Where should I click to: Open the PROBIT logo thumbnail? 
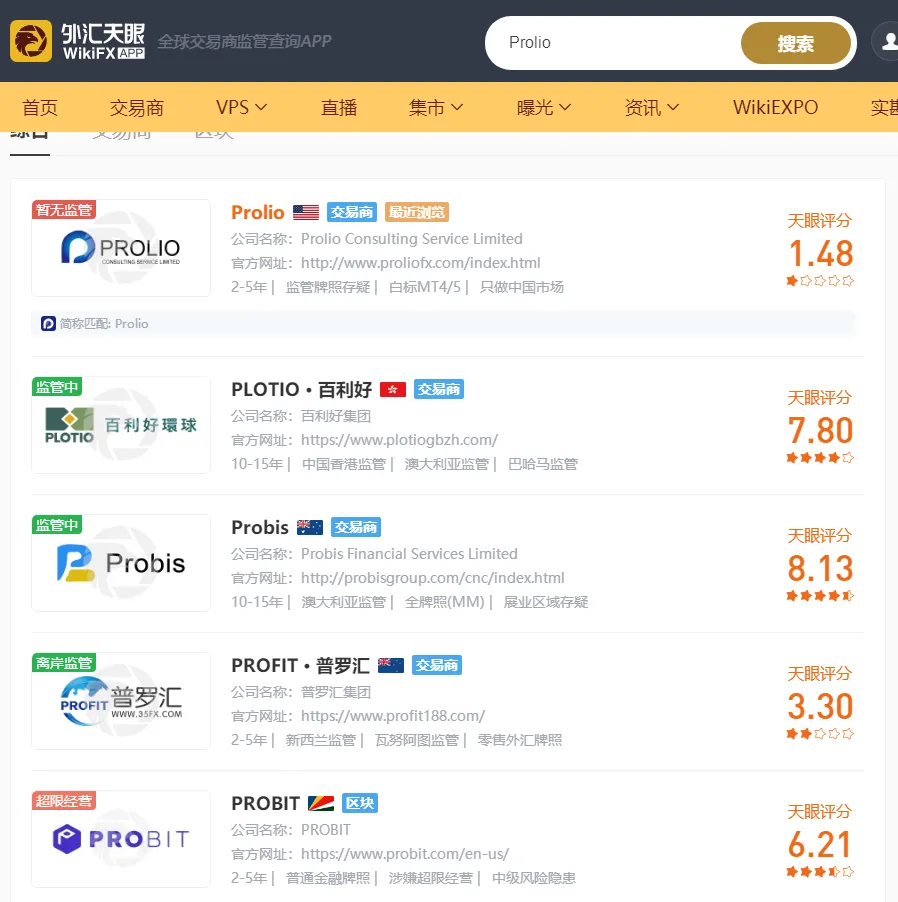[x=121, y=839]
